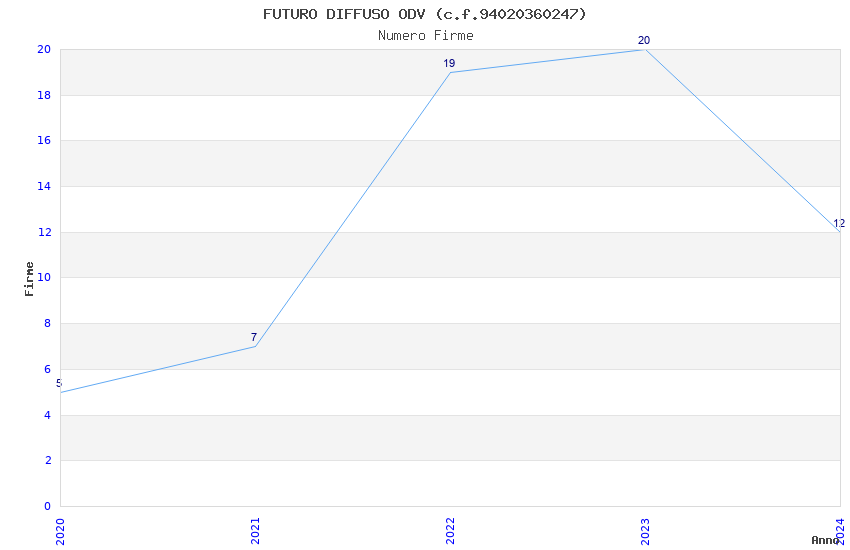850x550 pixels.
Task: Click the y-axis value 4
Action: tap(47, 415)
